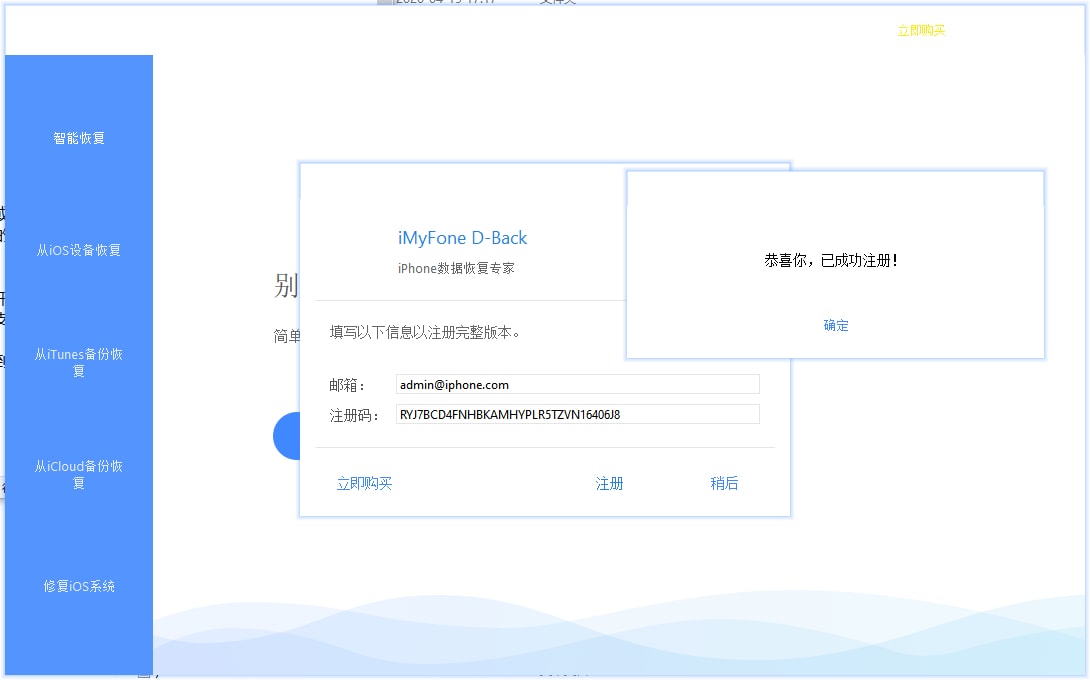
Task: Focus the 邮箱 email input field
Action: point(578,384)
